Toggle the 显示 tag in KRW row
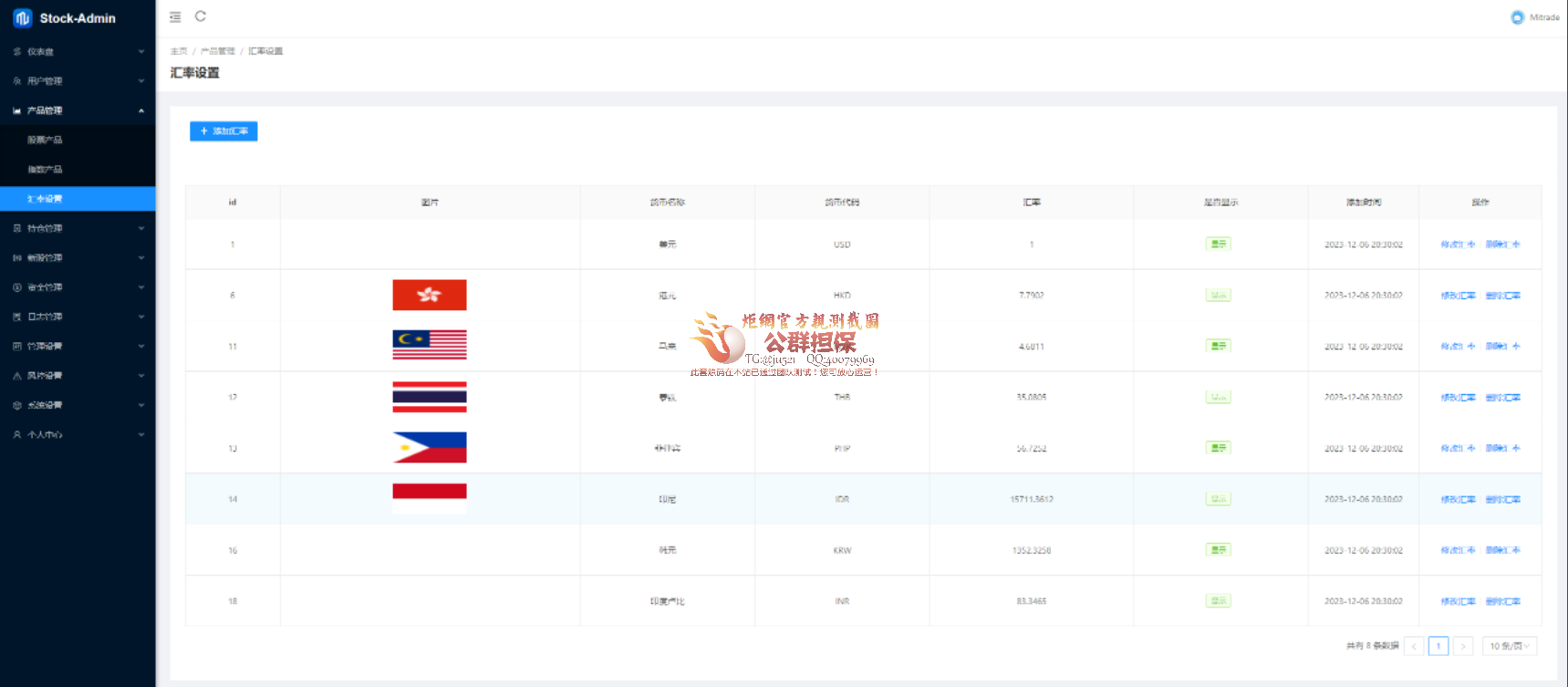 click(x=1218, y=550)
